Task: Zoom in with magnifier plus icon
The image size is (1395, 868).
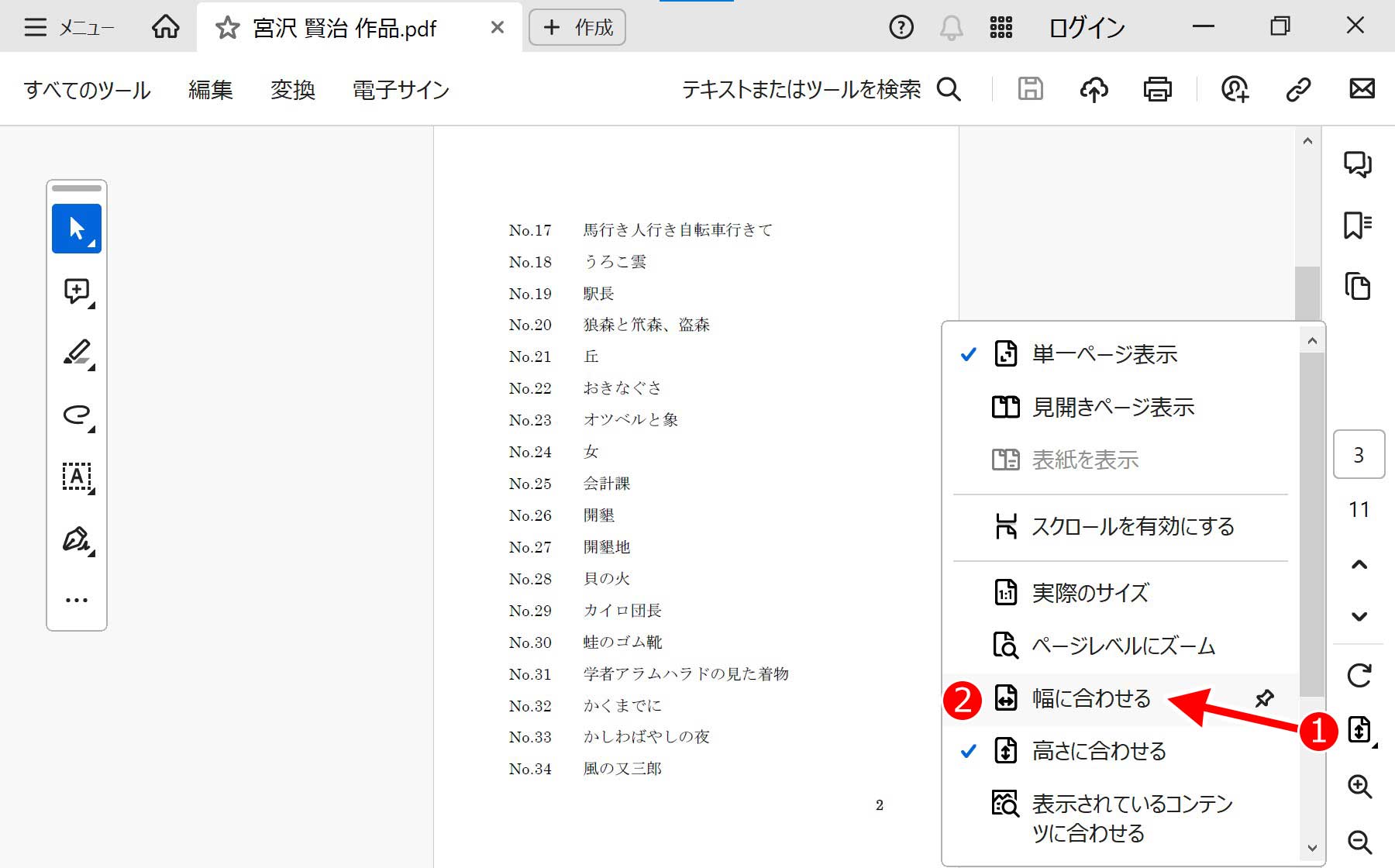Action: tap(1359, 787)
